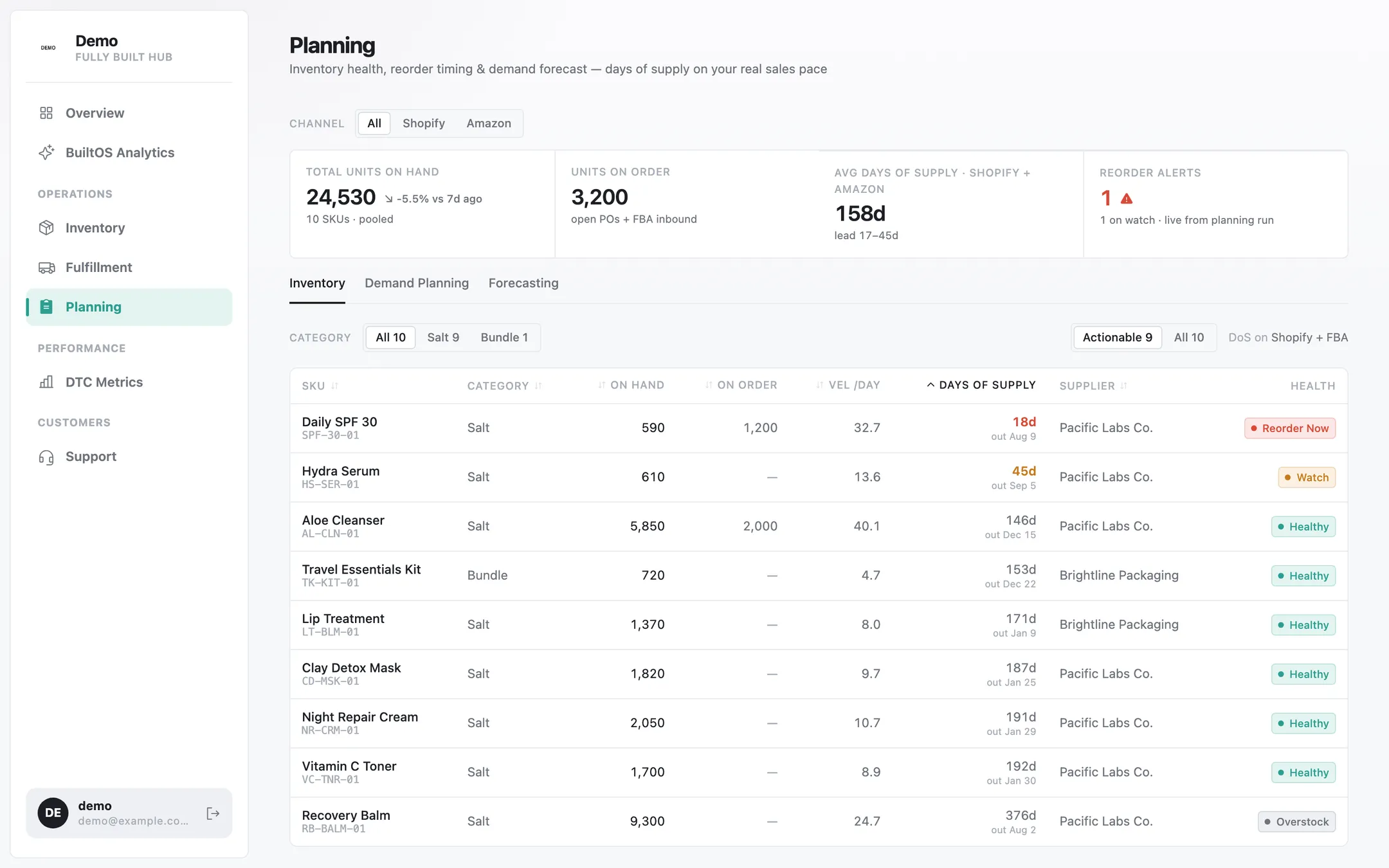1389x868 pixels.
Task: Click the Night Repair Cream row name
Action: click(360, 717)
